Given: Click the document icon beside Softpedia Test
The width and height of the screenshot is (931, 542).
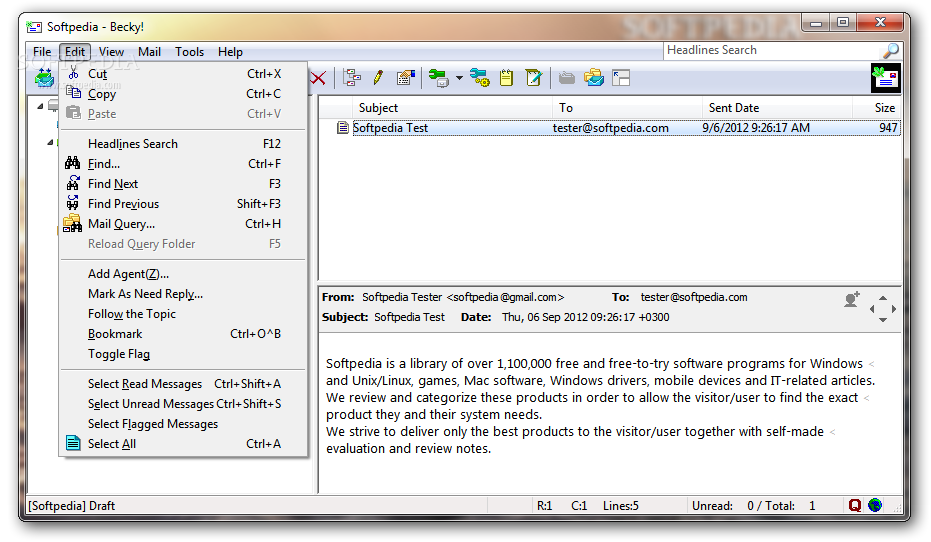Looking at the screenshot, I should (x=343, y=128).
